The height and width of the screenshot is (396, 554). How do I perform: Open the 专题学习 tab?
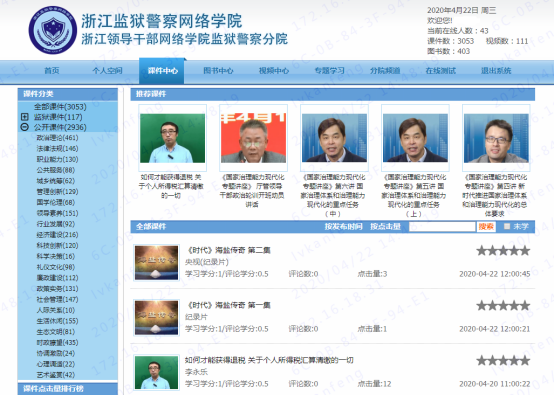click(329, 71)
